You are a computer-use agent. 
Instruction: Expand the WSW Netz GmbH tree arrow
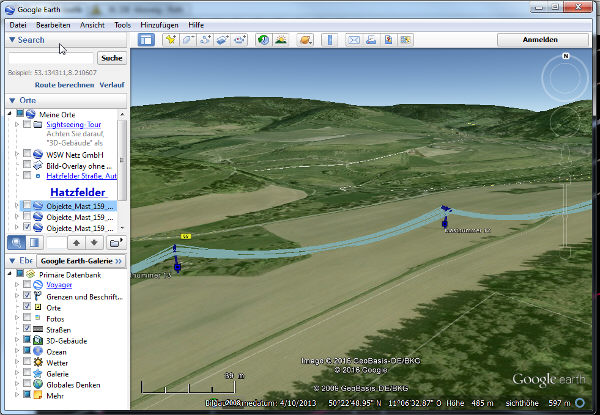[17, 154]
